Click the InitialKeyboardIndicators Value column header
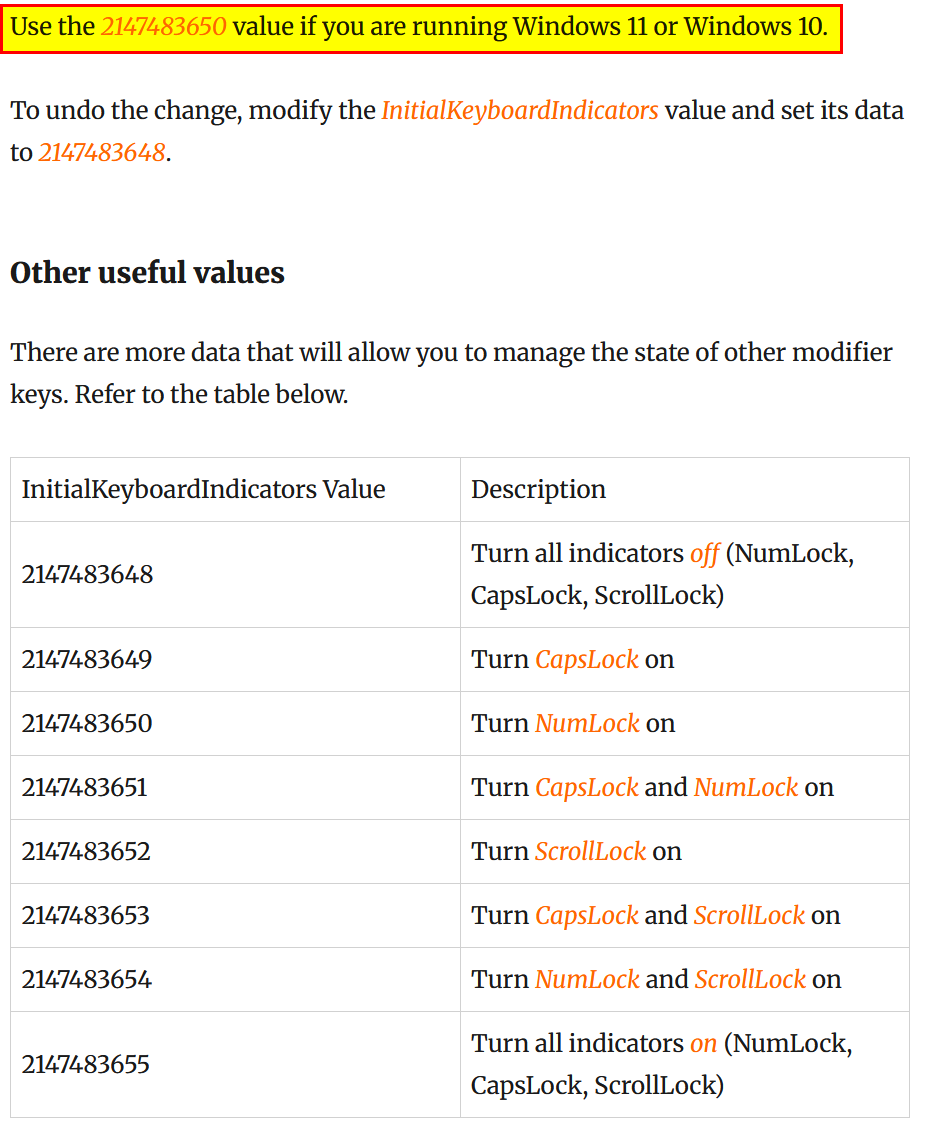 [x=235, y=489]
